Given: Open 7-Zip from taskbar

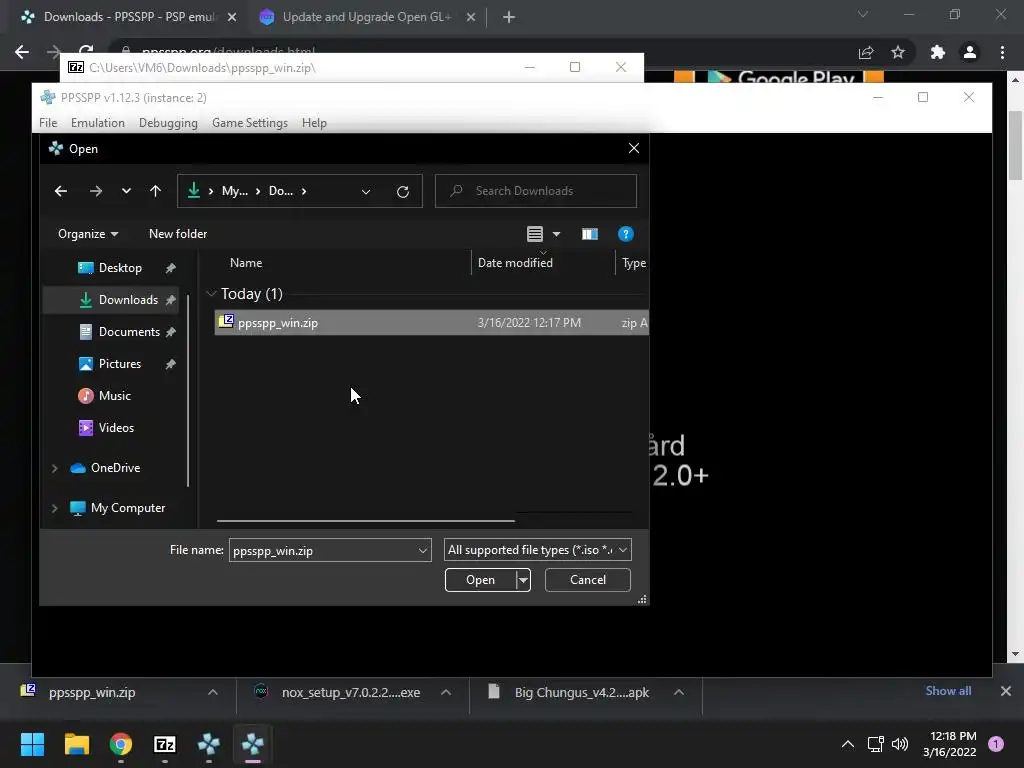Looking at the screenshot, I should coord(165,744).
